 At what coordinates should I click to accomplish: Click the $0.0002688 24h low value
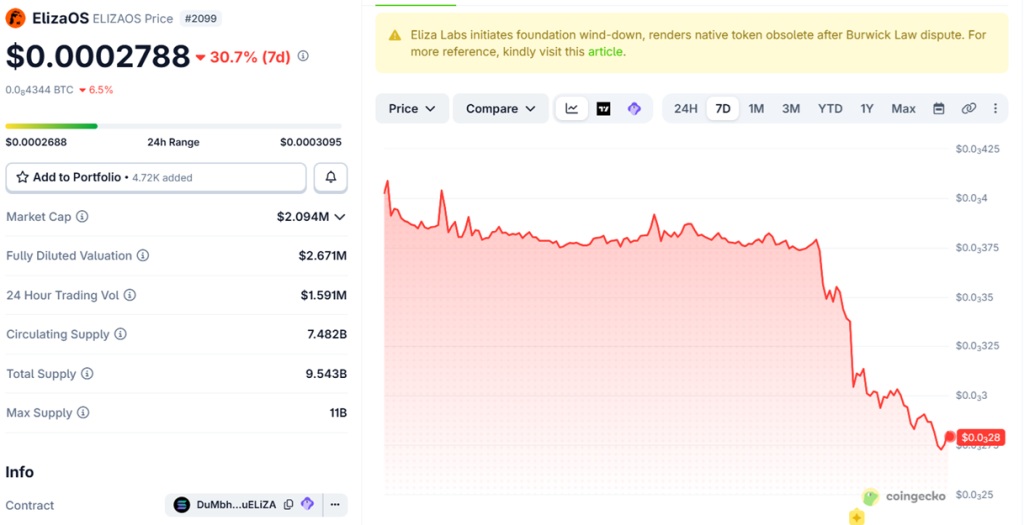tap(36, 142)
